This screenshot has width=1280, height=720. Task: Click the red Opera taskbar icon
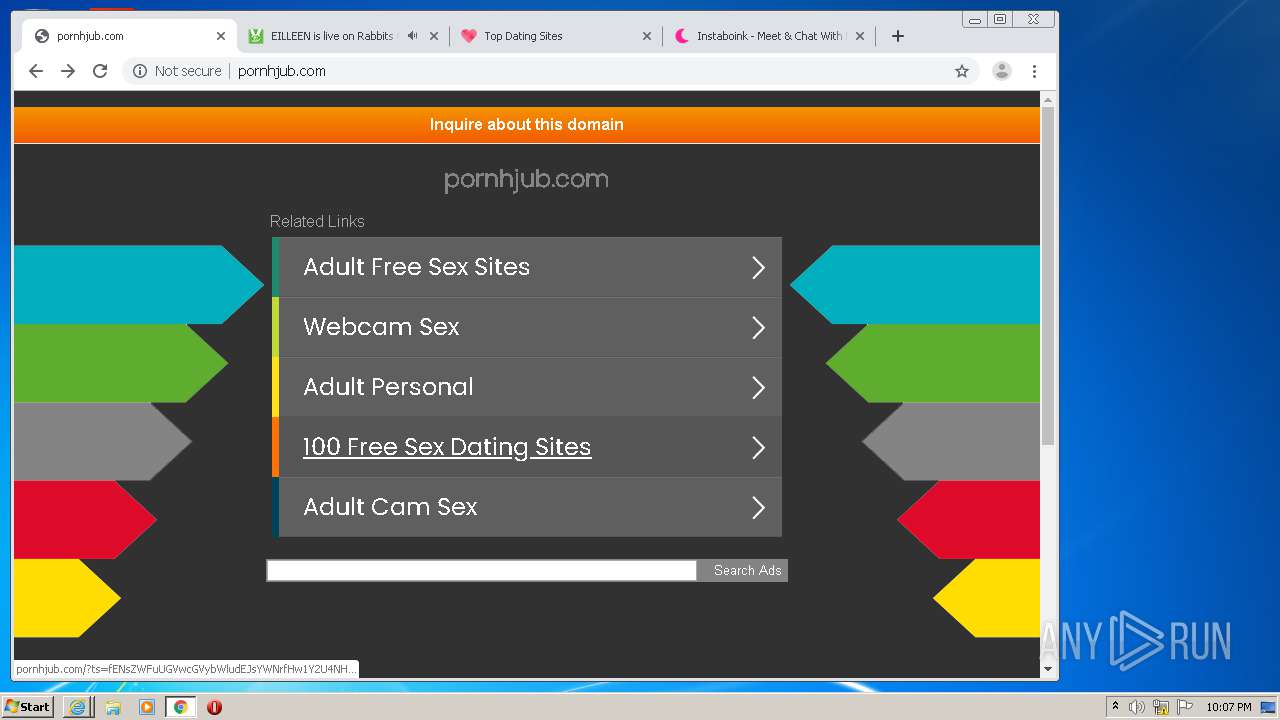(214, 707)
